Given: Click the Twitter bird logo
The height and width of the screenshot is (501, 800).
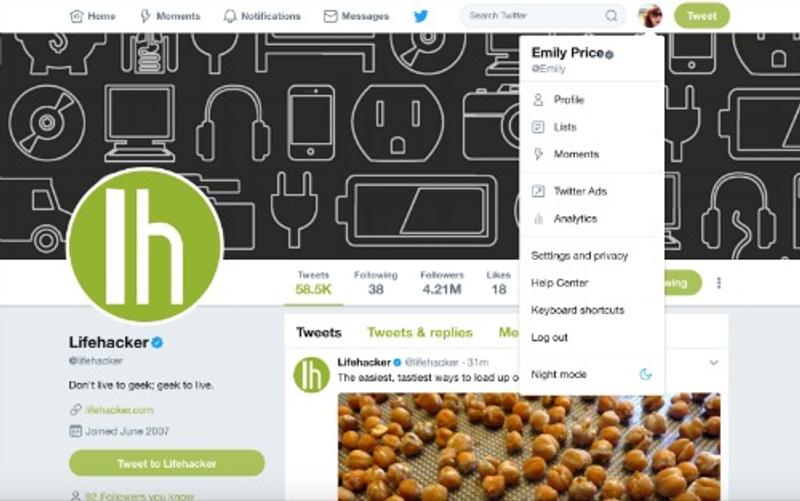Looking at the screenshot, I should tap(421, 16).
